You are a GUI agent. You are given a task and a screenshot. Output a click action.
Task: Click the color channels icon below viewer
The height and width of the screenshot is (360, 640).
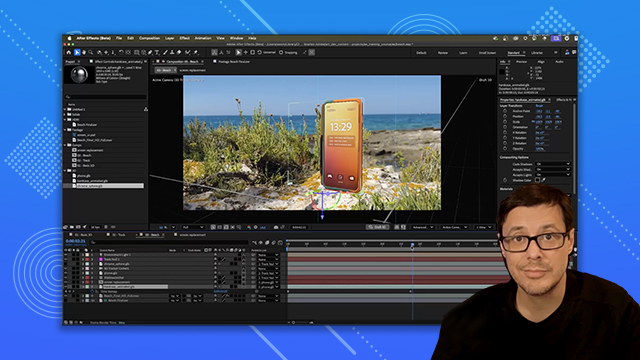point(249,227)
